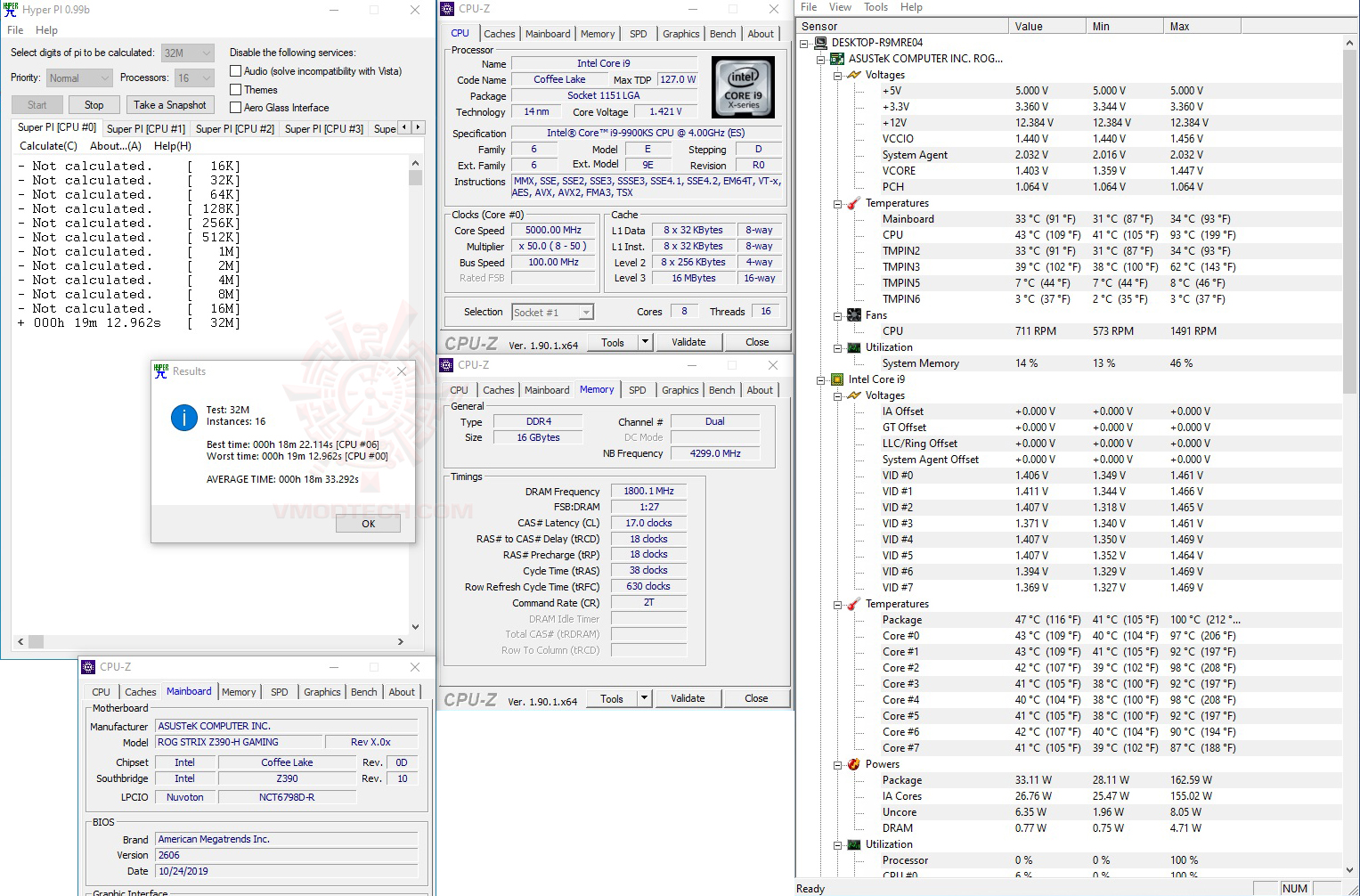Open Tools dropdown arrow in CPU-Z processor window
This screenshot has width=1360, height=896.
[646, 342]
